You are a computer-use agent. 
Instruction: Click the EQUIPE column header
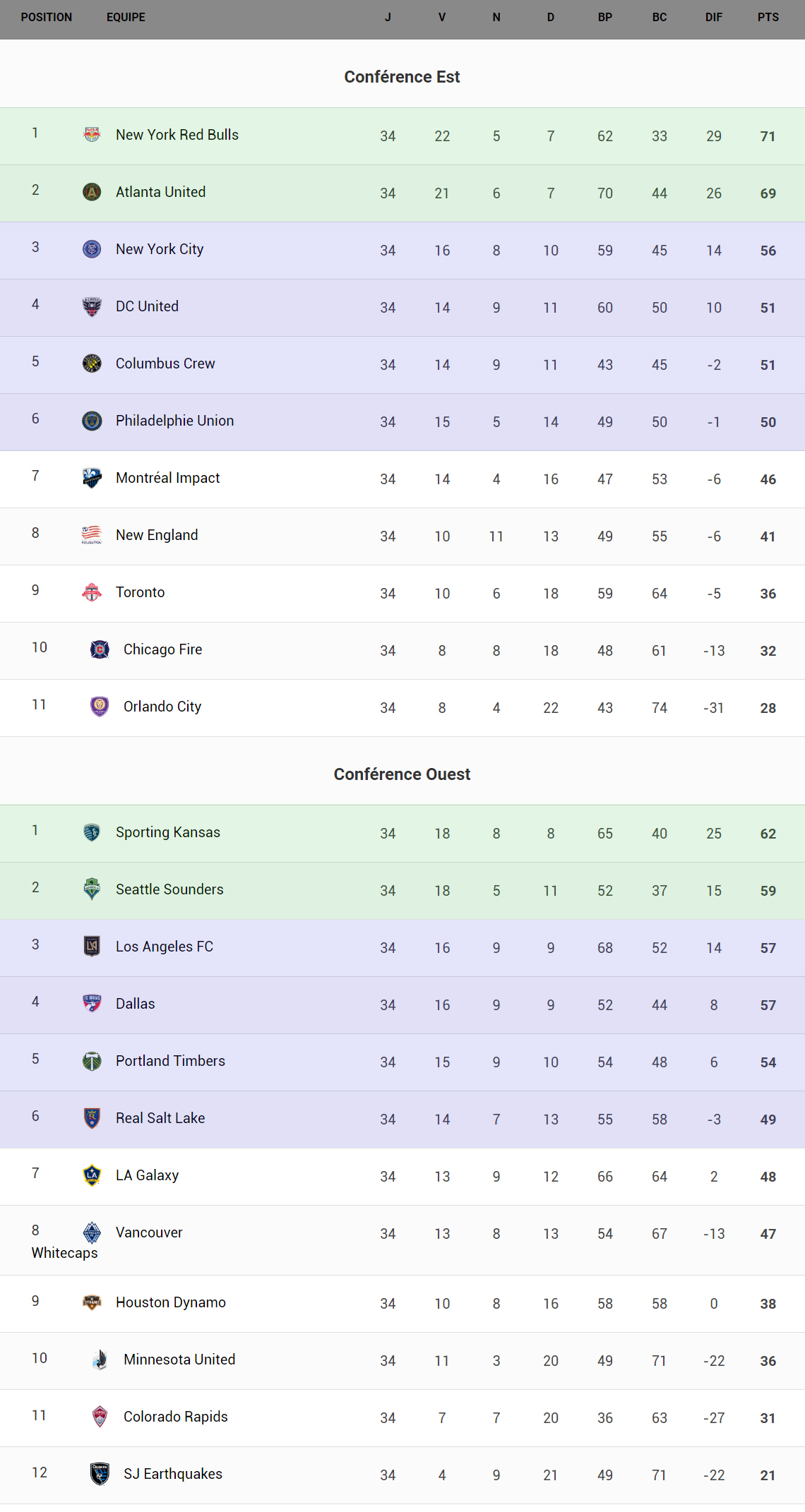click(x=126, y=17)
